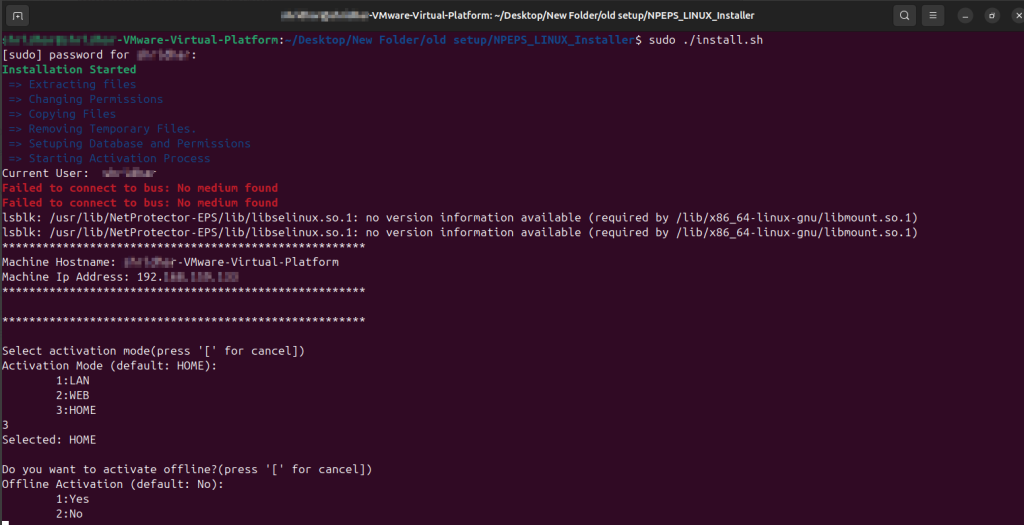Screen dimensions: 1024x525
Task: Click the first 'Failed to connect to bus' error
Action: [140, 188]
